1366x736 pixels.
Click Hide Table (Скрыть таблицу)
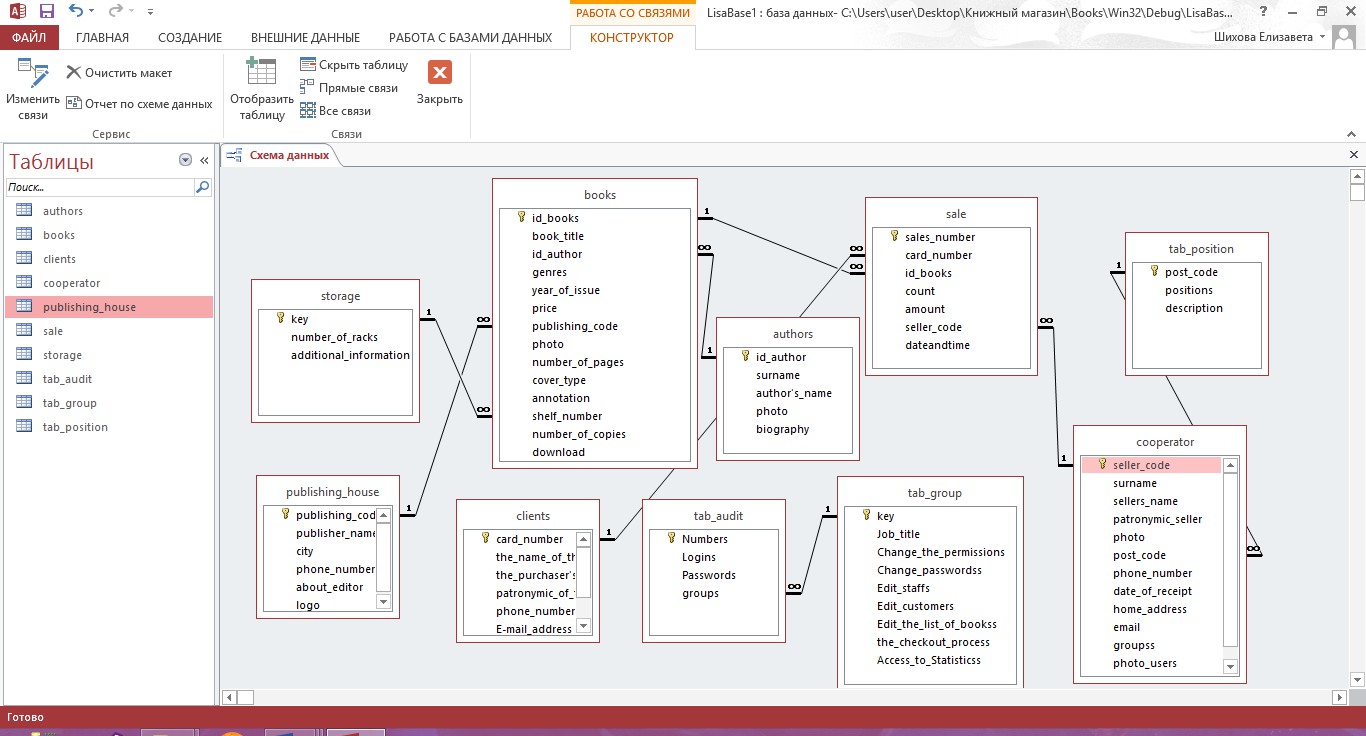[x=354, y=65]
